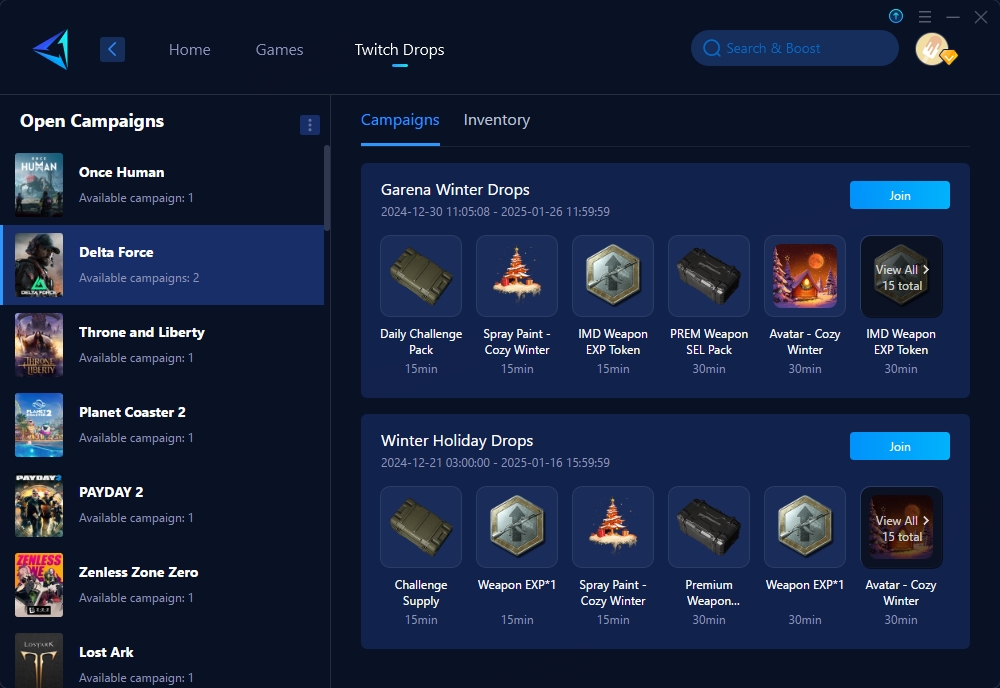1000x688 pixels.
Task: Select the PAYDAY 2 cover art
Action: coord(39,505)
